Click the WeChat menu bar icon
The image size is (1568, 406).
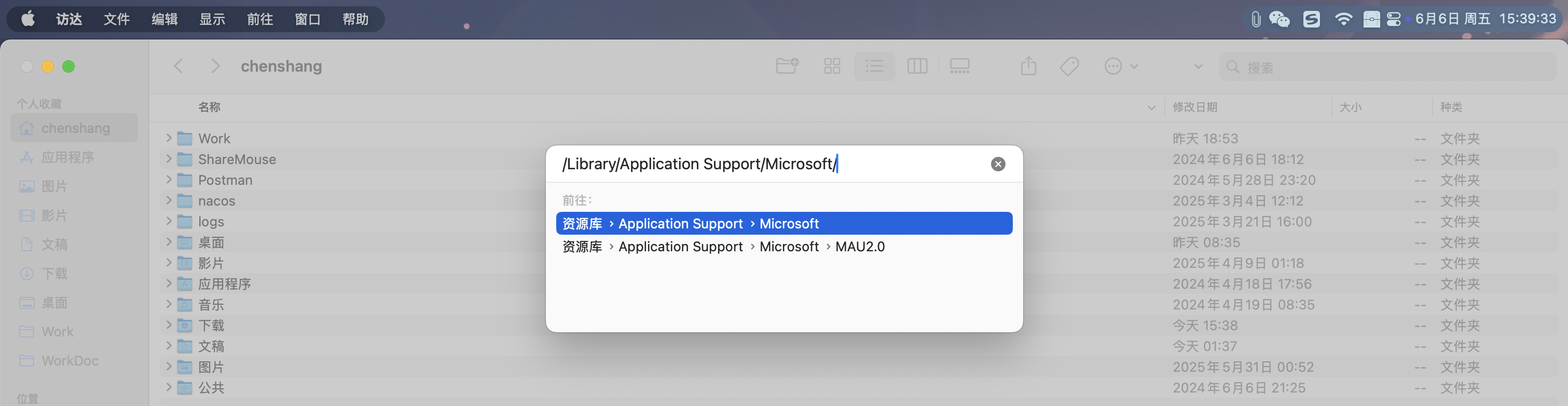pos(1279,20)
